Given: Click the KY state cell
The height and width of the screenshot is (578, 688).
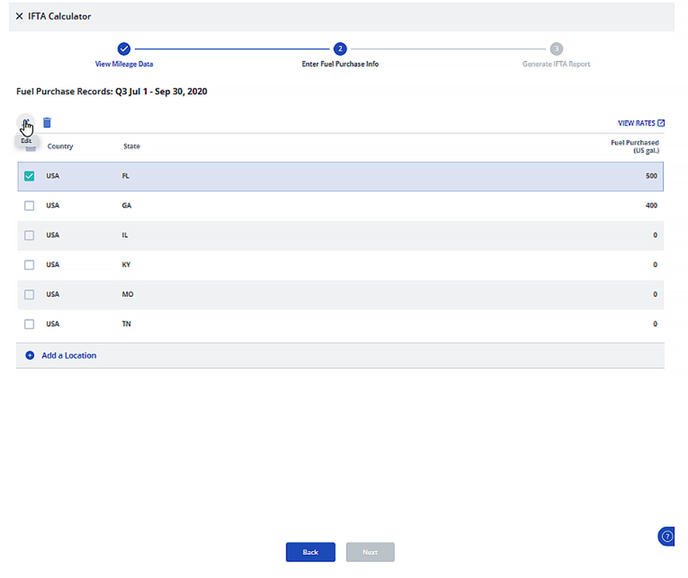Looking at the screenshot, I should click(126, 265).
